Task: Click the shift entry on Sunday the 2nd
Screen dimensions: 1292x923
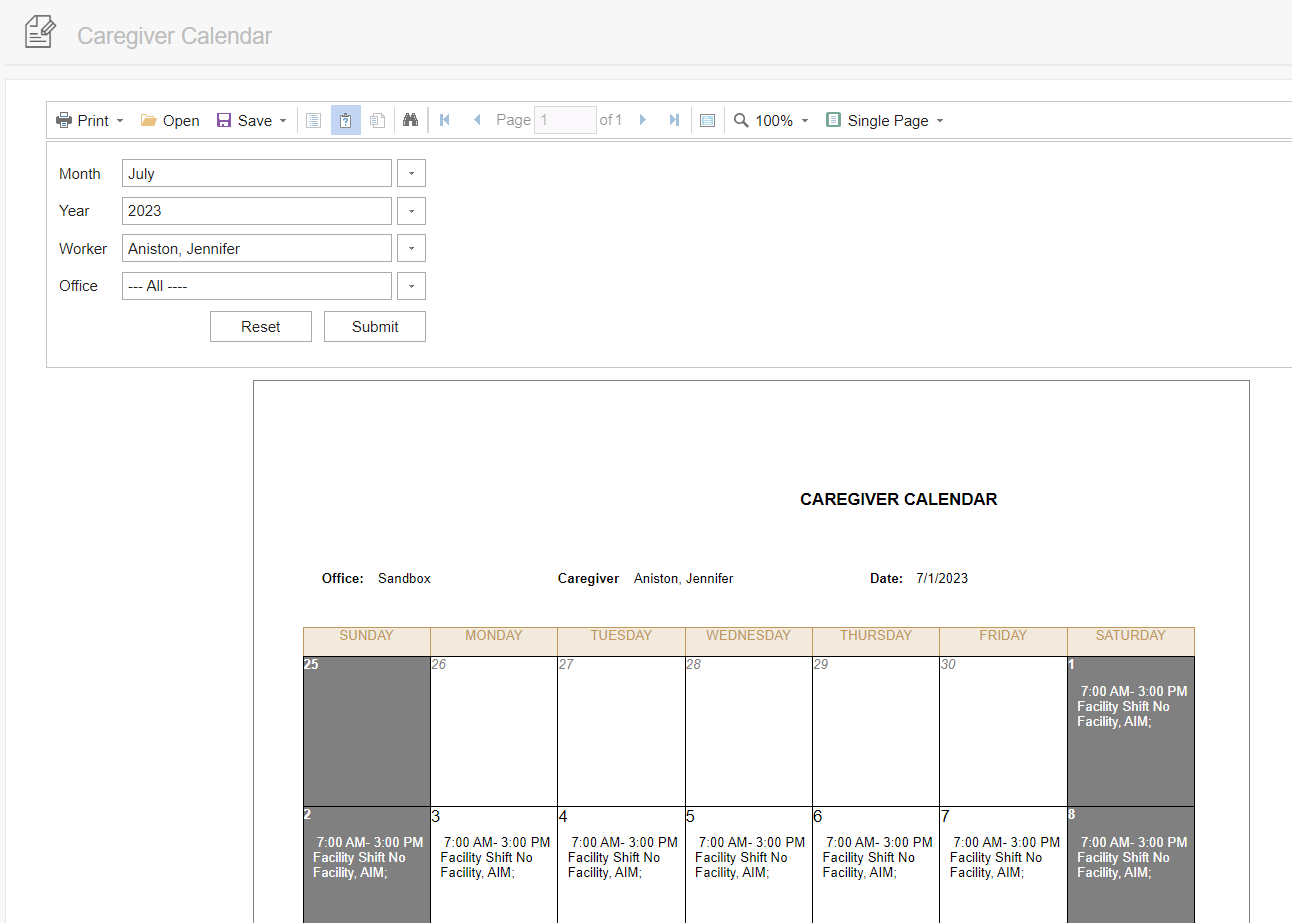Action: 367,857
